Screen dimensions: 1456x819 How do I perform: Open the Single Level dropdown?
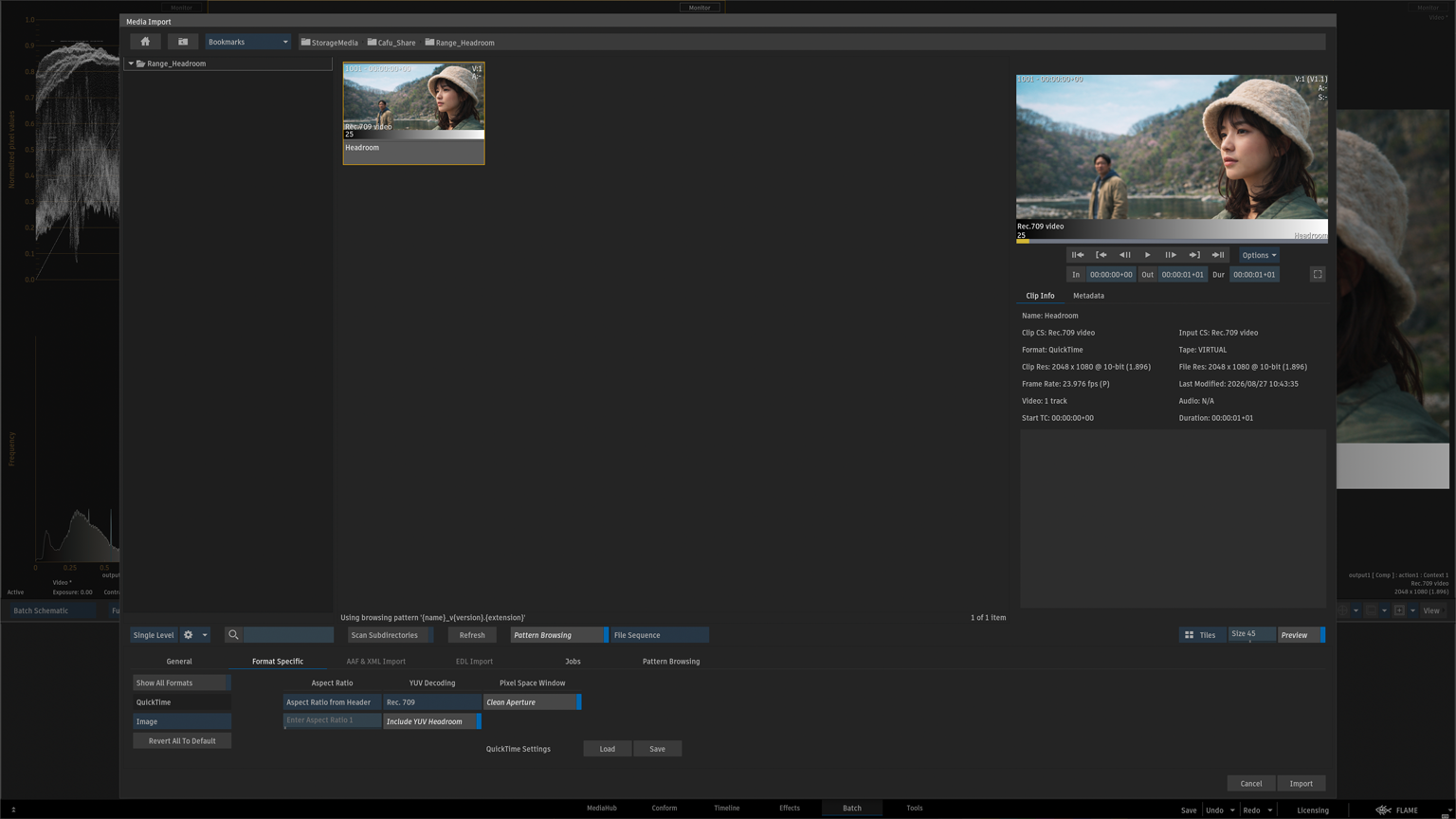pos(155,635)
